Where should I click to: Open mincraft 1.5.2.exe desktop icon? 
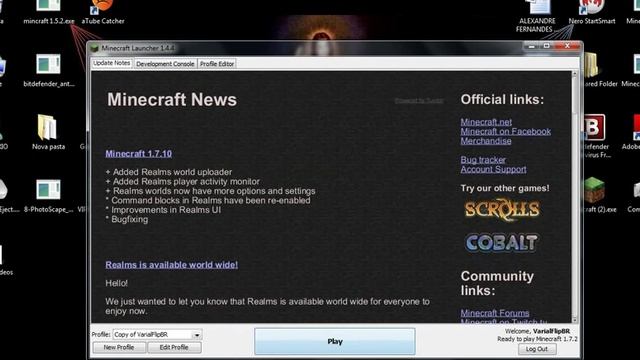pos(49,12)
